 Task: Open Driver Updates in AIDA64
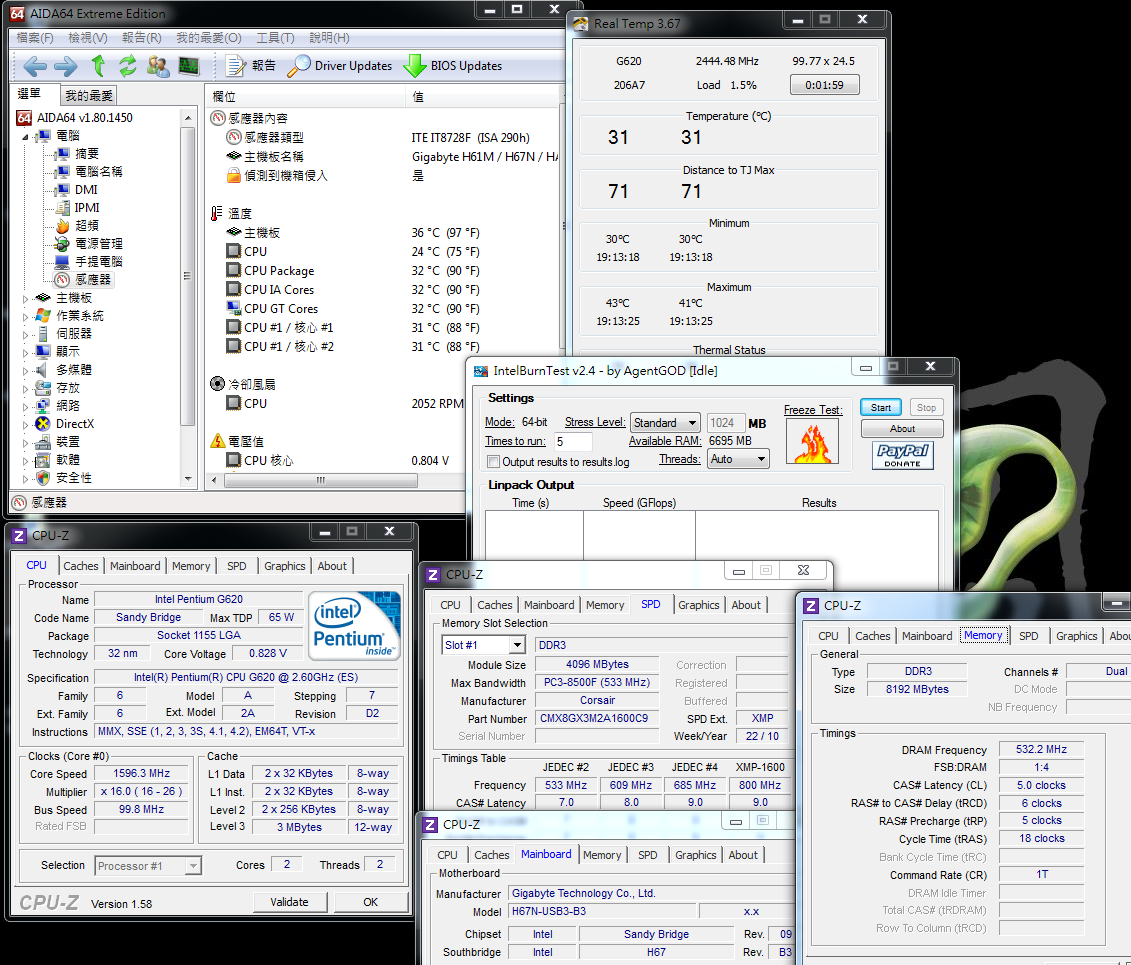[340, 66]
